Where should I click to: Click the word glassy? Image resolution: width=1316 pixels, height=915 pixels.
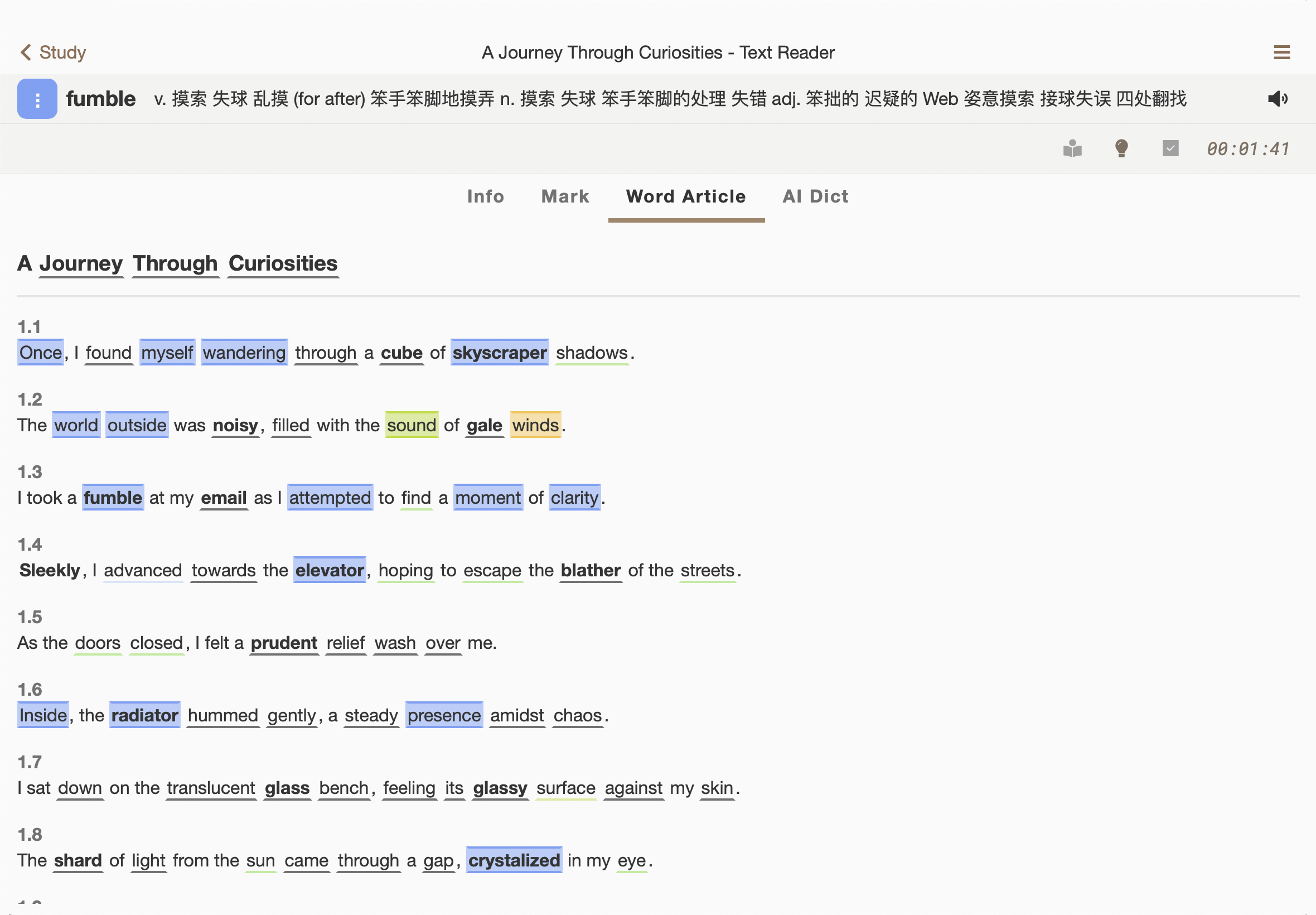tap(500, 788)
